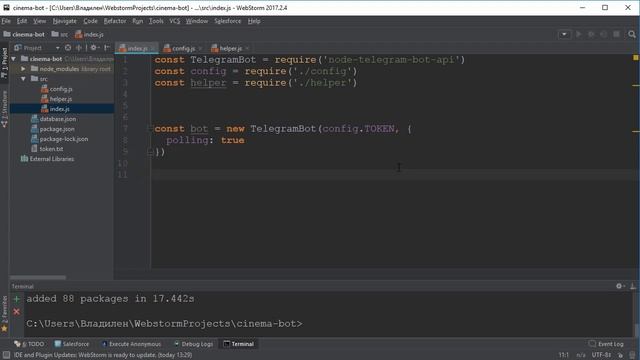Open the Edit menu
Image resolution: width=640 pixels, height=360 pixels.
pyautogui.click(x=22, y=21)
